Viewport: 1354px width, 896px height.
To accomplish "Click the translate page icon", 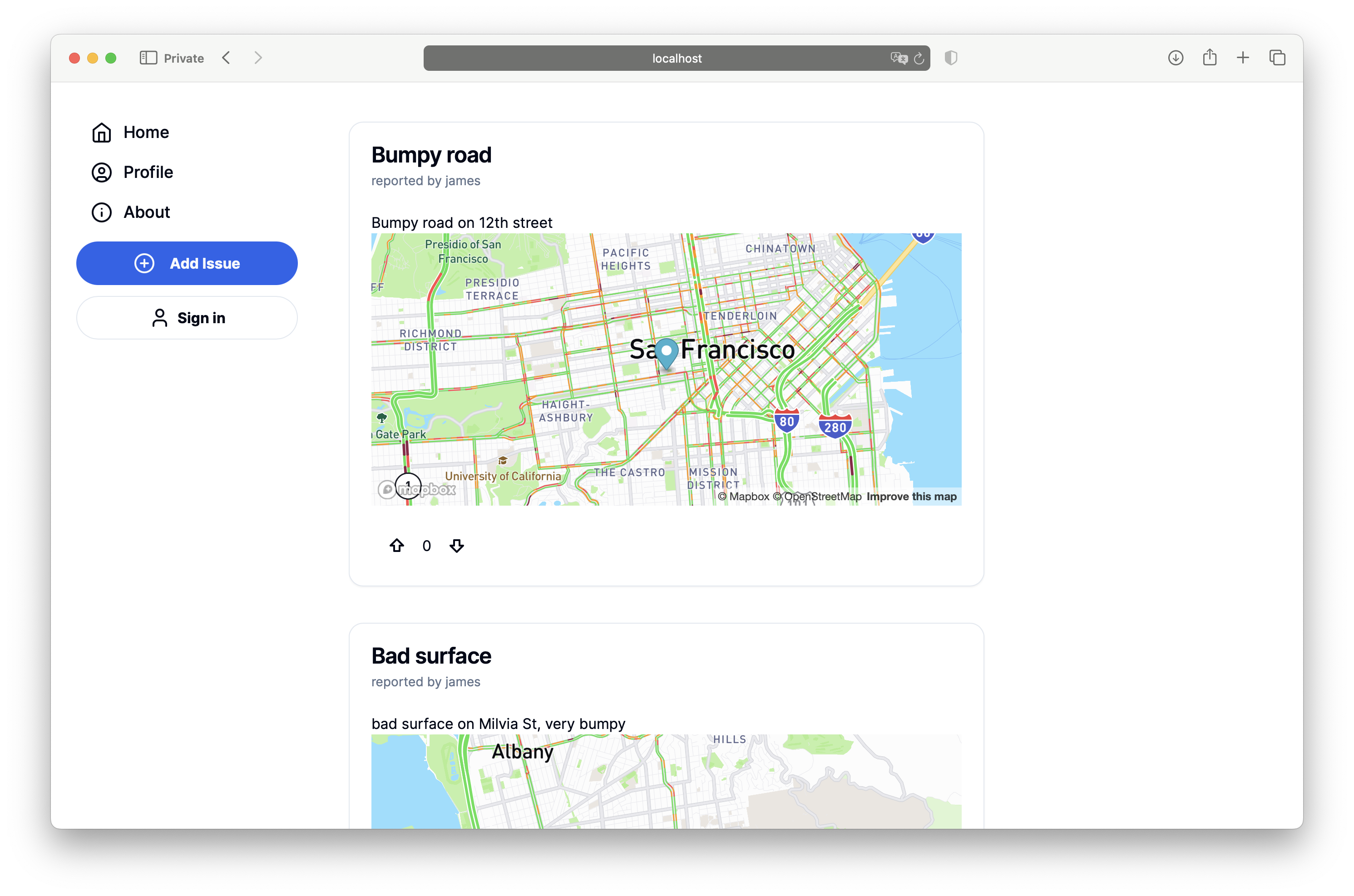I will (x=899, y=58).
